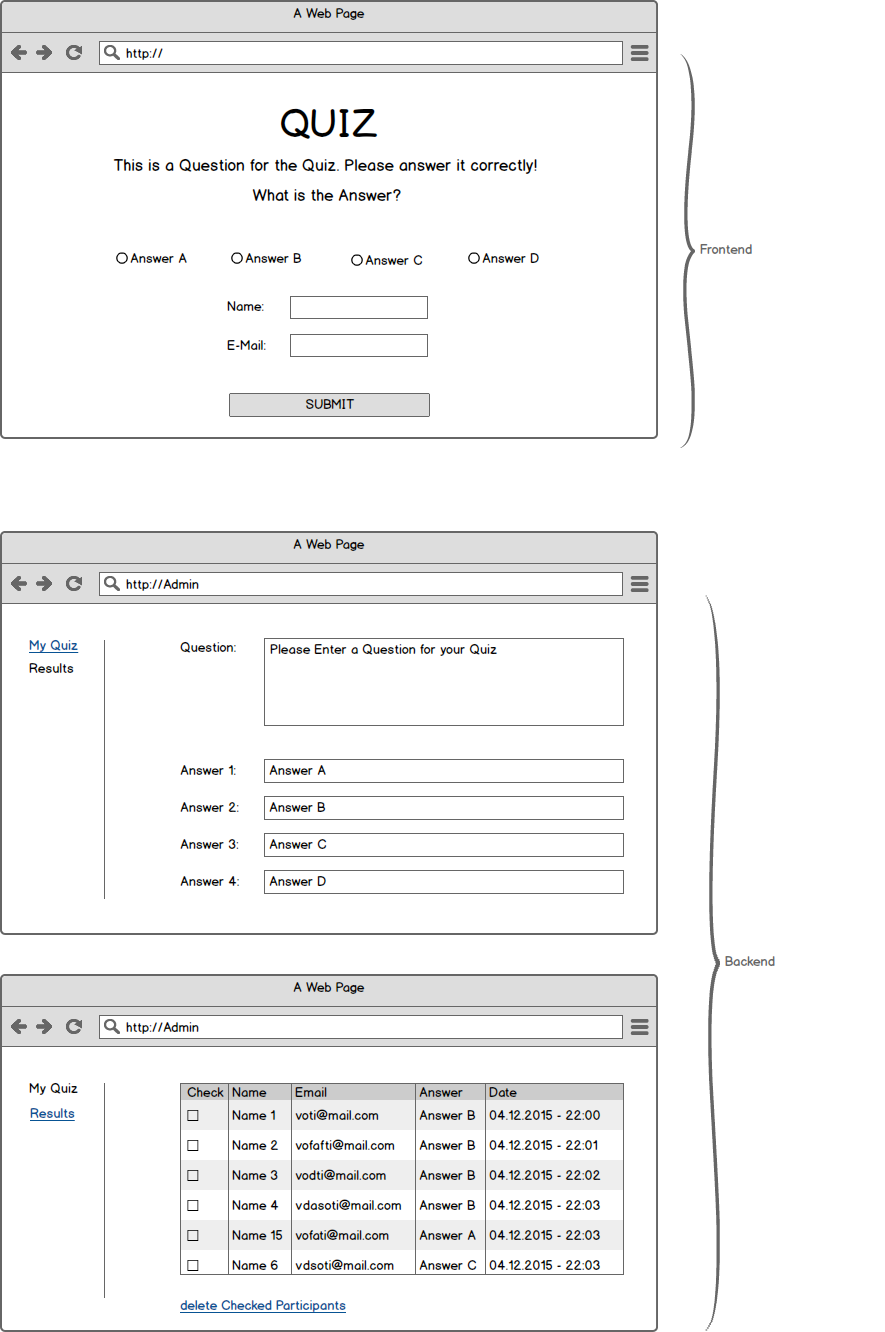885x1332 pixels.
Task: Click forward arrow in the Question editor browser
Action: 44,584
